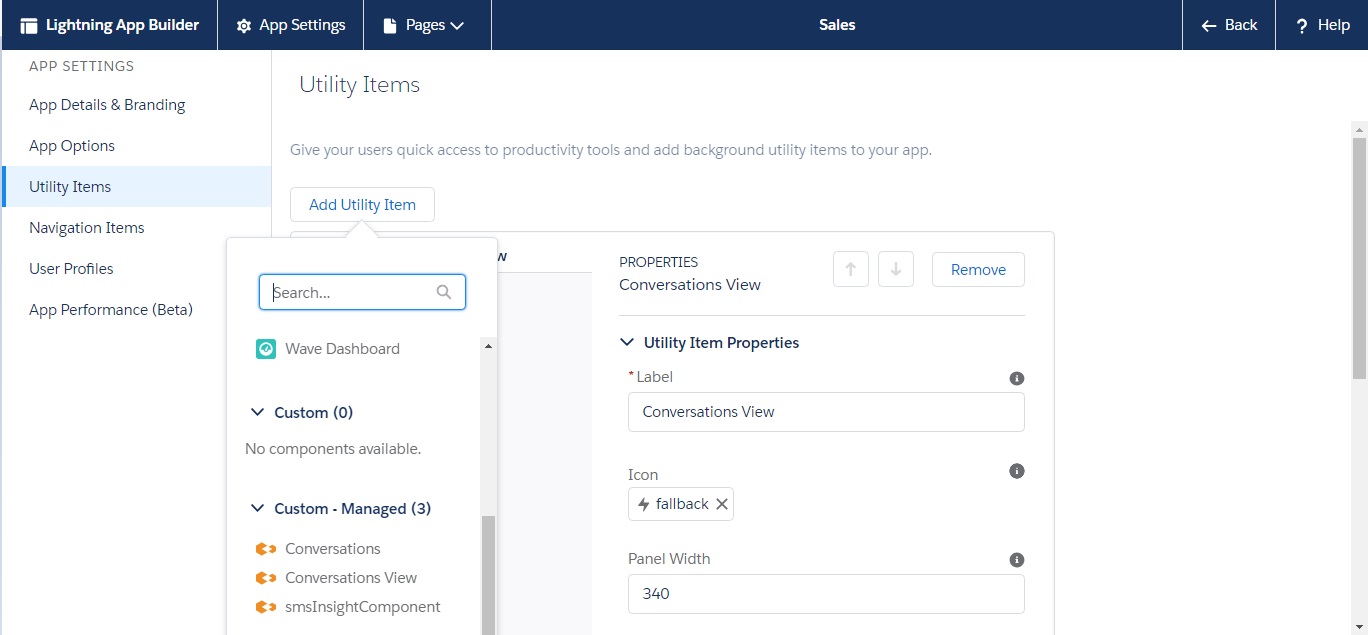Click the info icon next to Label
The height and width of the screenshot is (635, 1368).
1017,378
